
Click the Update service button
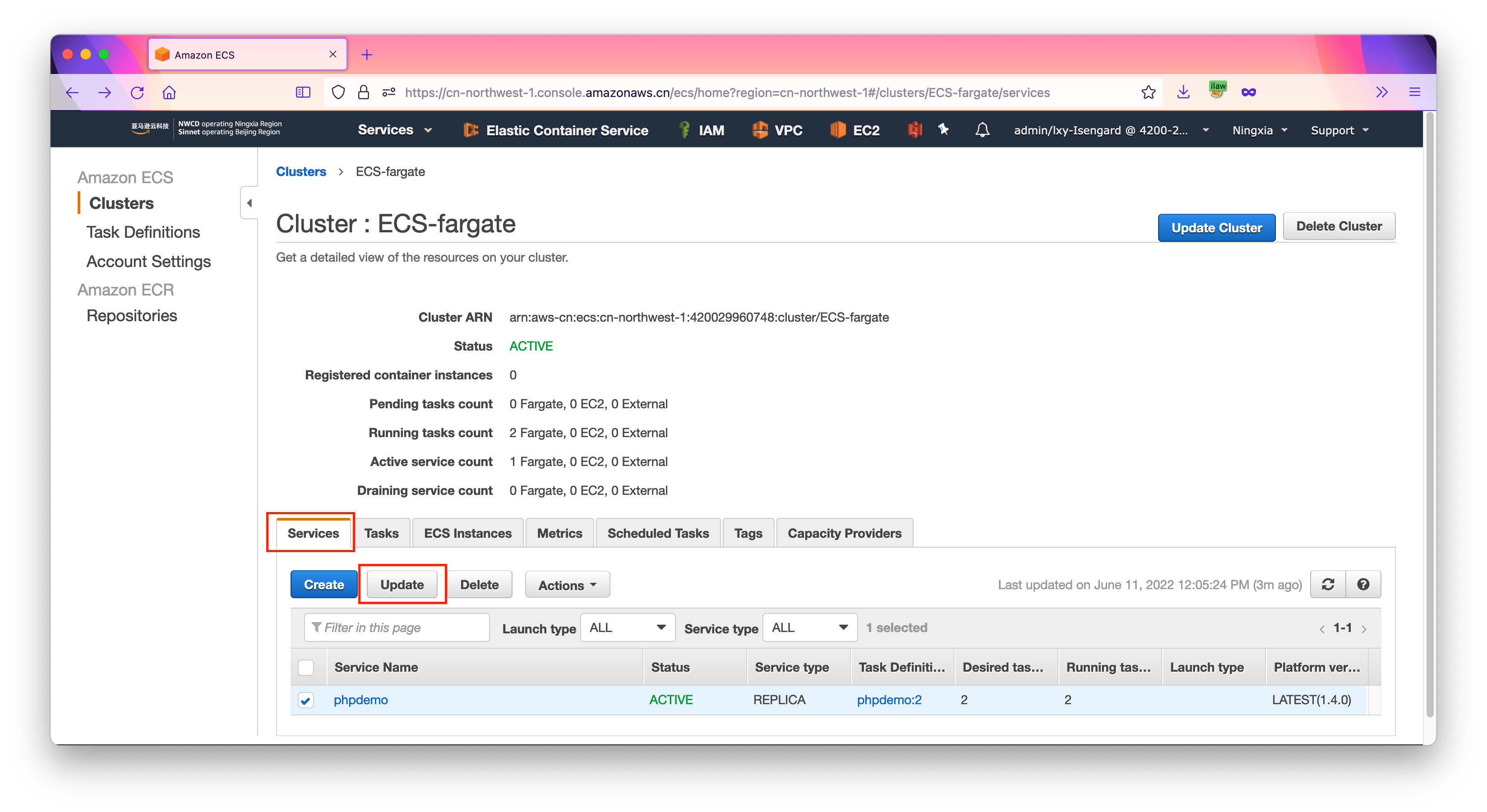[402, 584]
